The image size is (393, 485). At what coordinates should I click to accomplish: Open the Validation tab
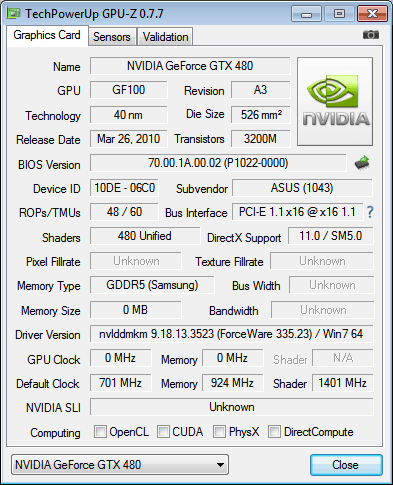pos(165,37)
